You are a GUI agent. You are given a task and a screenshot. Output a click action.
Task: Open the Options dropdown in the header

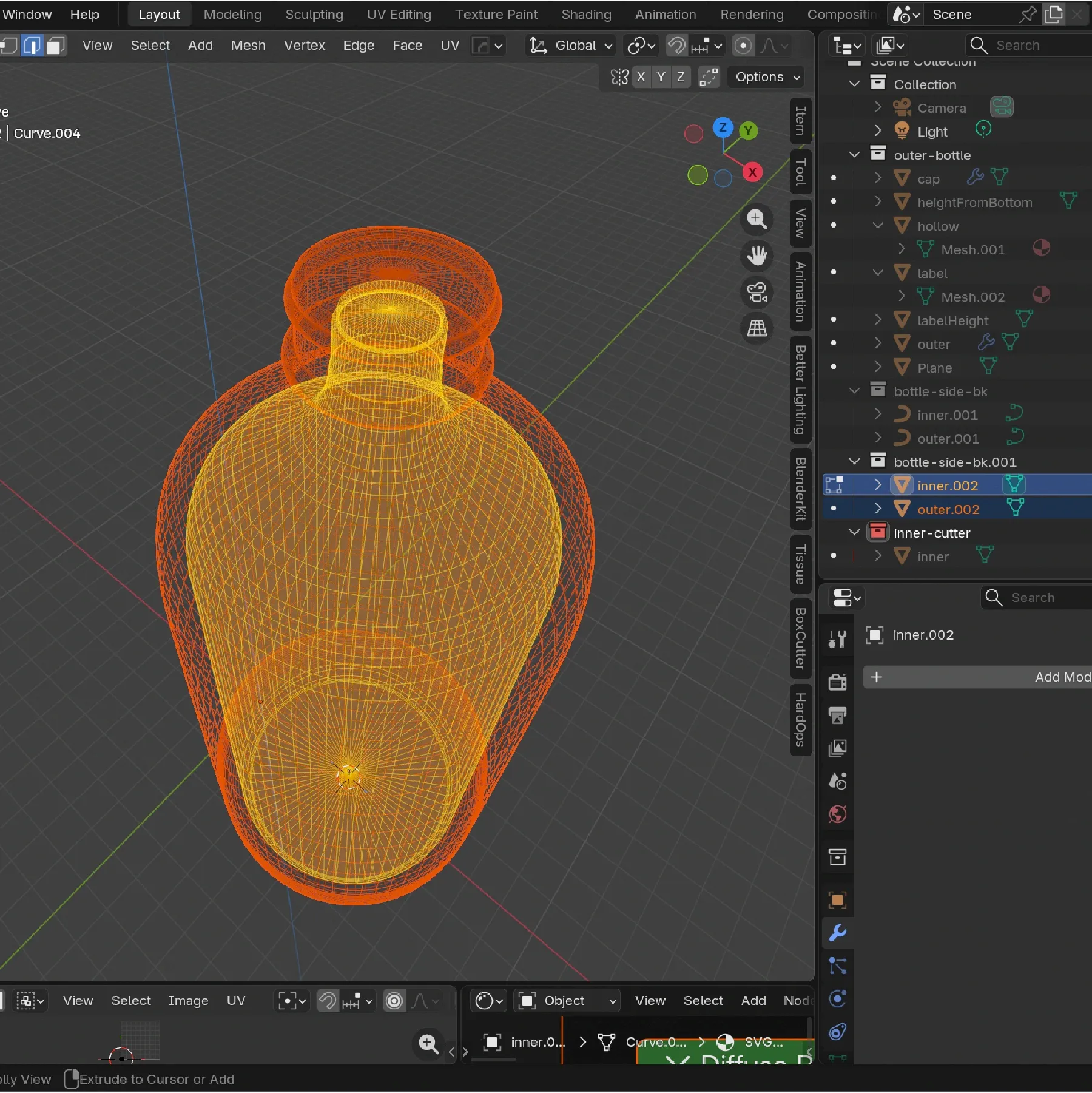point(765,77)
